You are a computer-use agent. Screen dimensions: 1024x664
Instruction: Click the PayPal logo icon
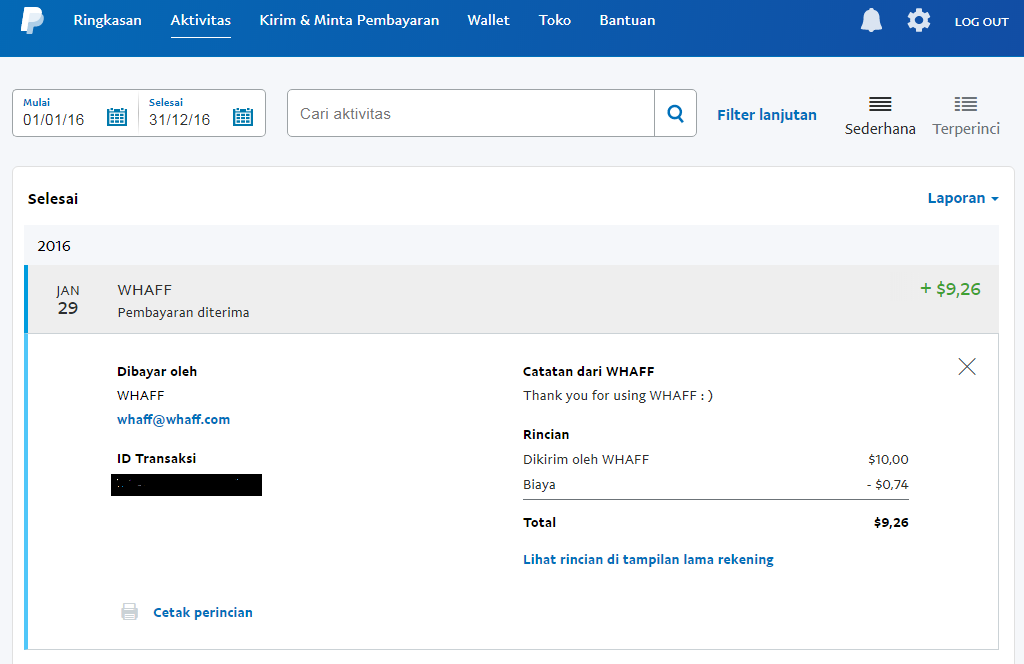pos(32,20)
